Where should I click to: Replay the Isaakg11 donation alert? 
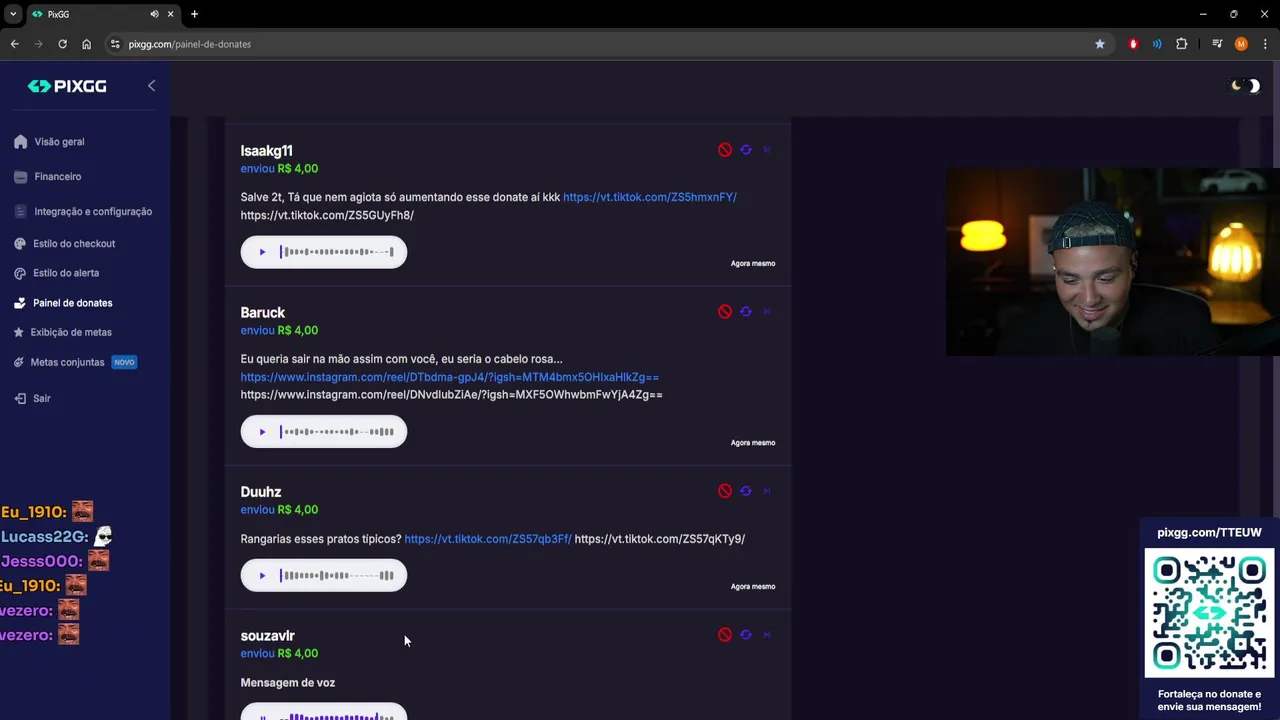tap(746, 150)
